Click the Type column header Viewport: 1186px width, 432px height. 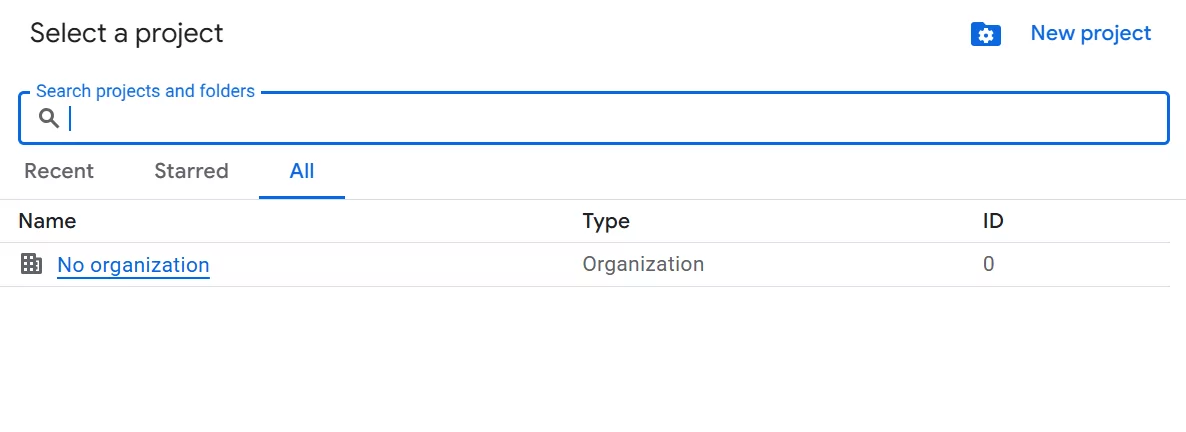[x=606, y=221]
